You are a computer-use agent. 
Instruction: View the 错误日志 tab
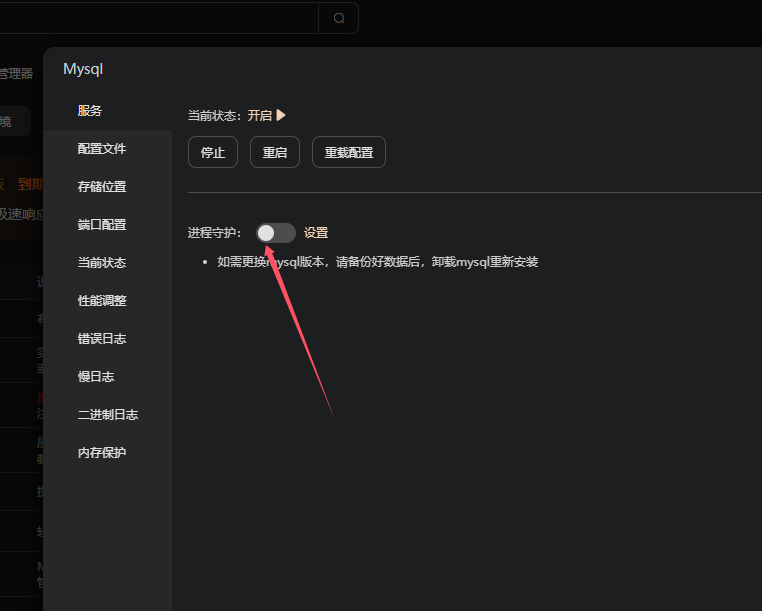107,338
